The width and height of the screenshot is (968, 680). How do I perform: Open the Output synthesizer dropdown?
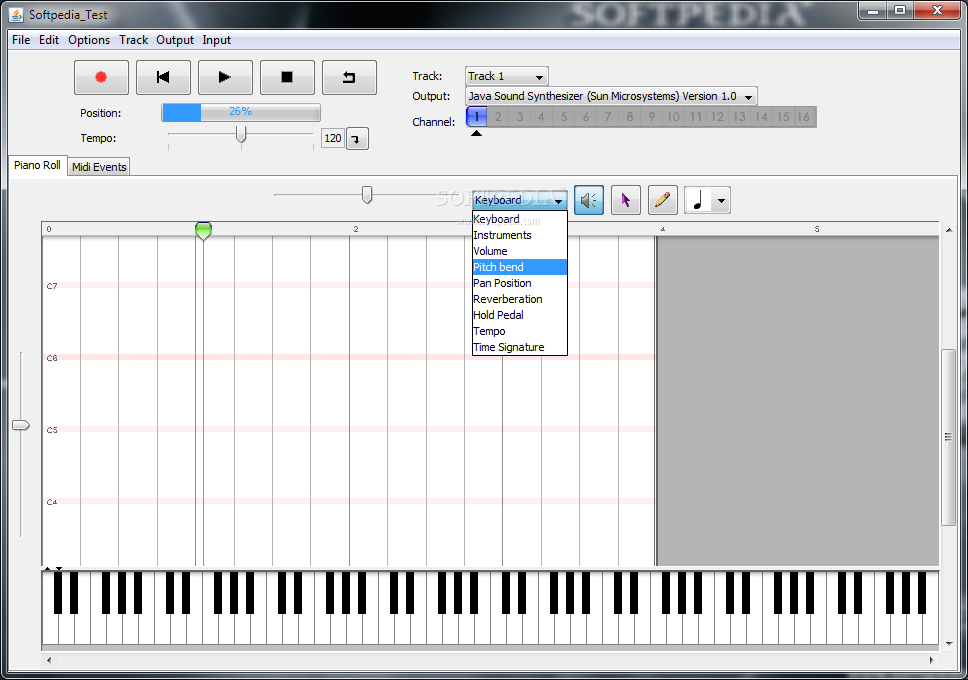click(x=611, y=96)
